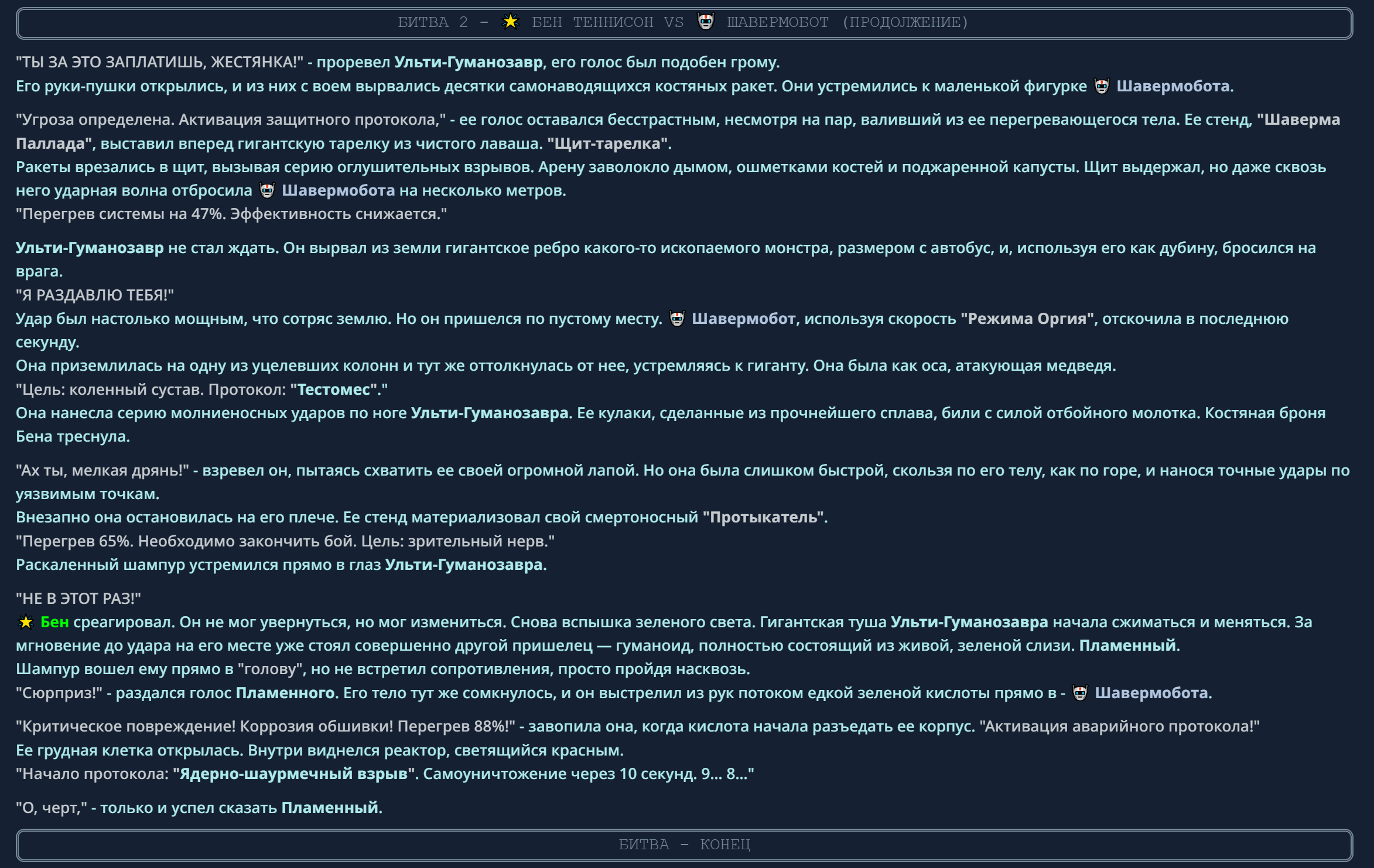
Task: Click "Цель: зрительный нерв." text
Action: coord(454,541)
